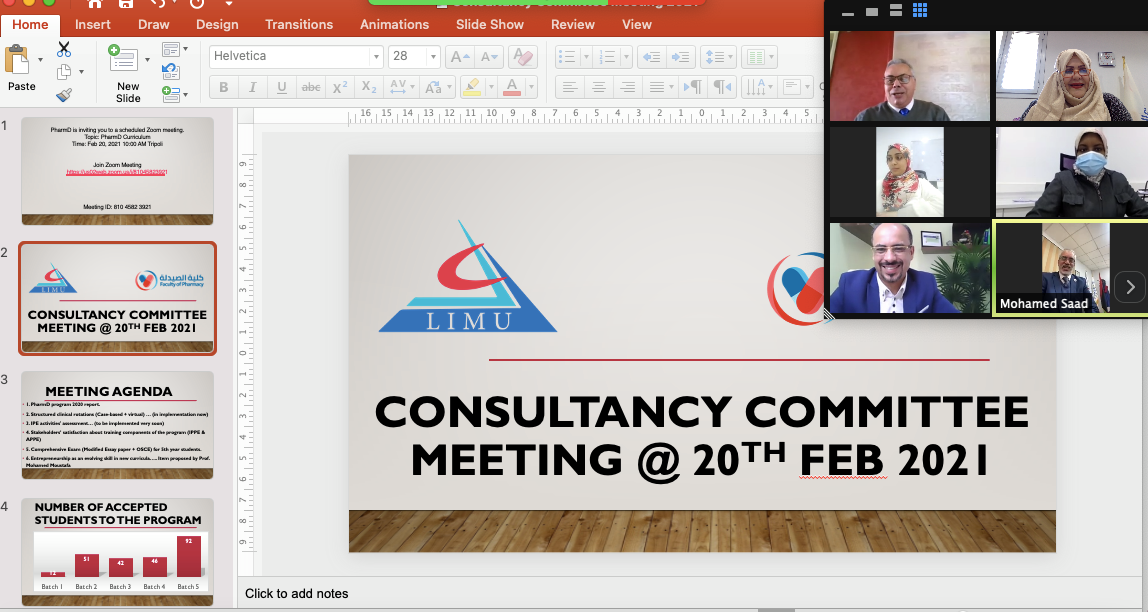Open the Slide Show tab
The width and height of the screenshot is (1148, 612).
click(489, 24)
